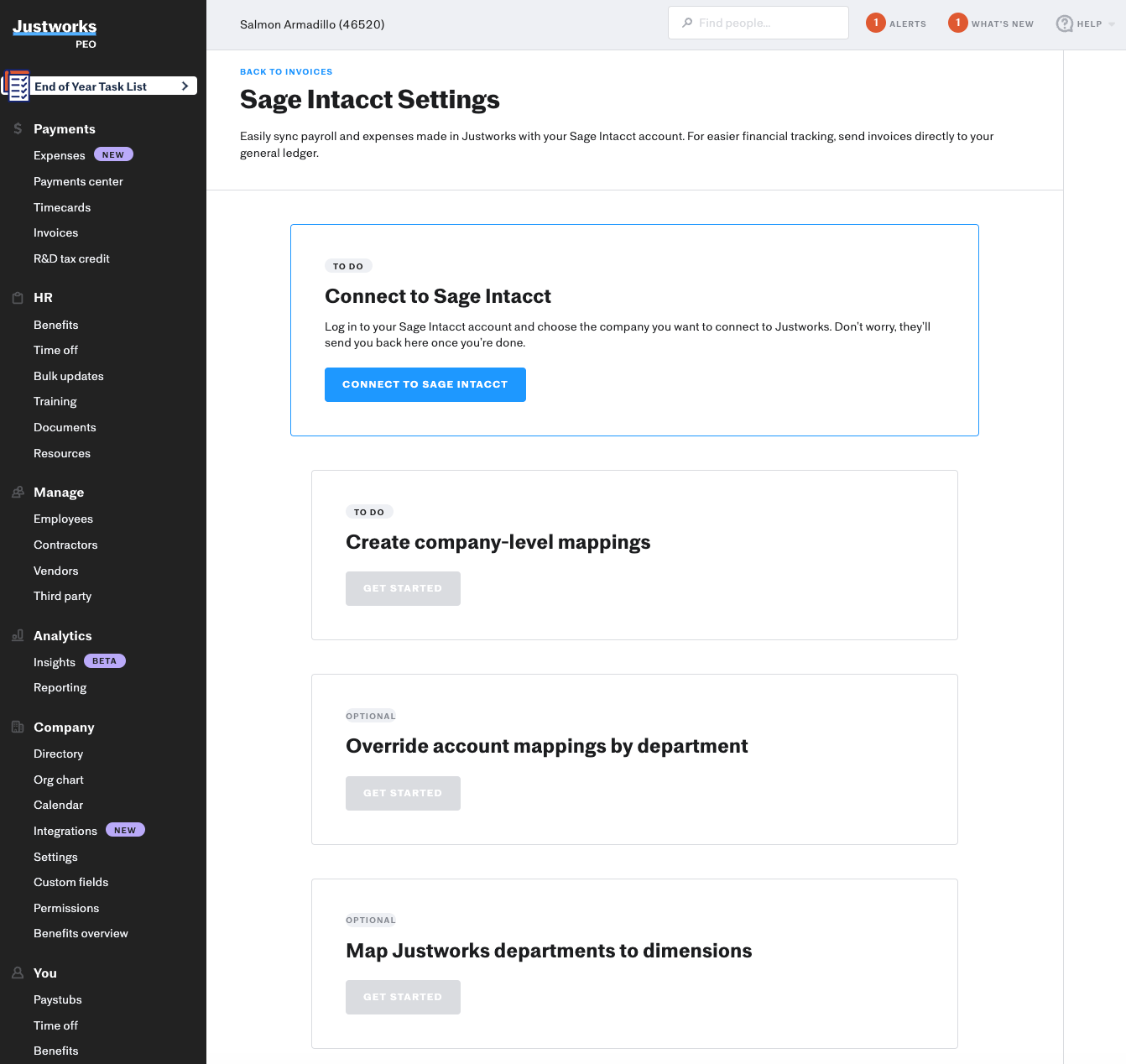Click the Help question mark icon
Image resolution: width=1126 pixels, height=1064 pixels.
1064,23
